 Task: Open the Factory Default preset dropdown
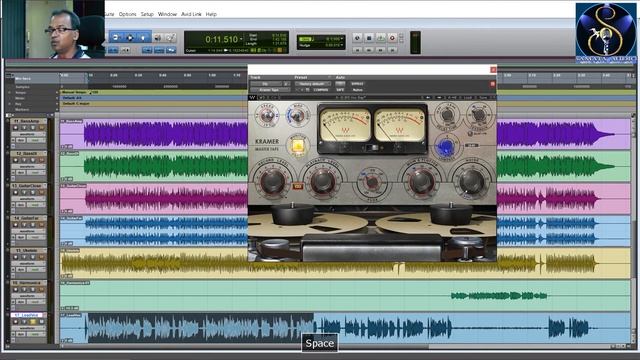coord(313,84)
